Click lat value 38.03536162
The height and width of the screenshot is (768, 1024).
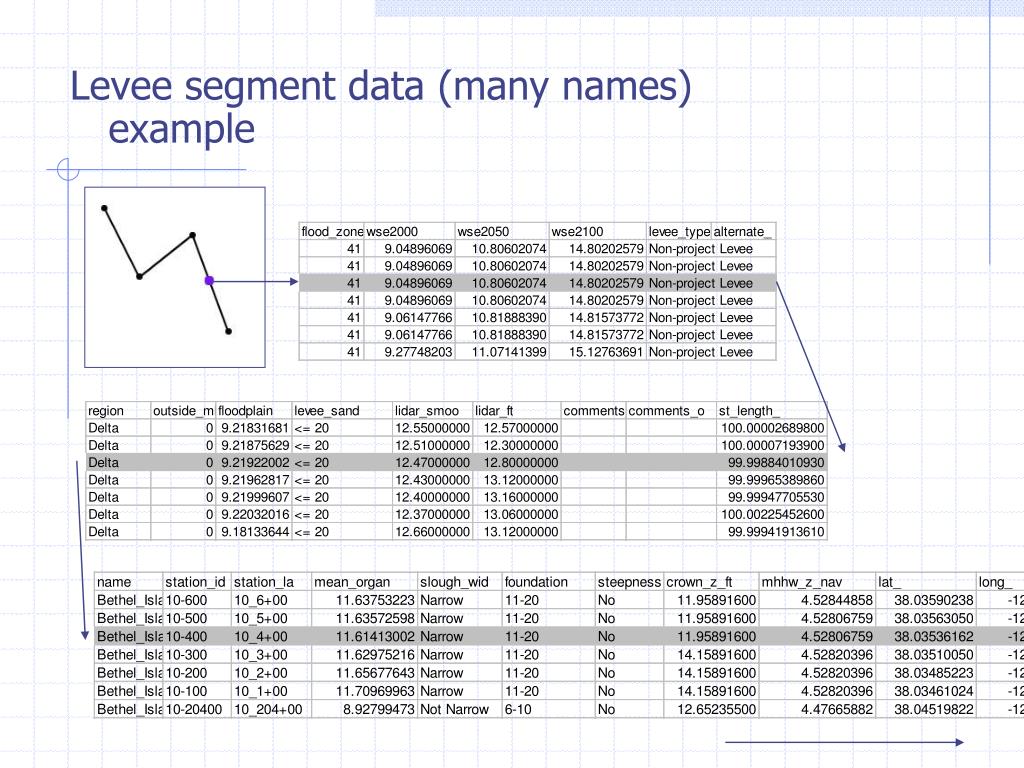[x=934, y=637]
